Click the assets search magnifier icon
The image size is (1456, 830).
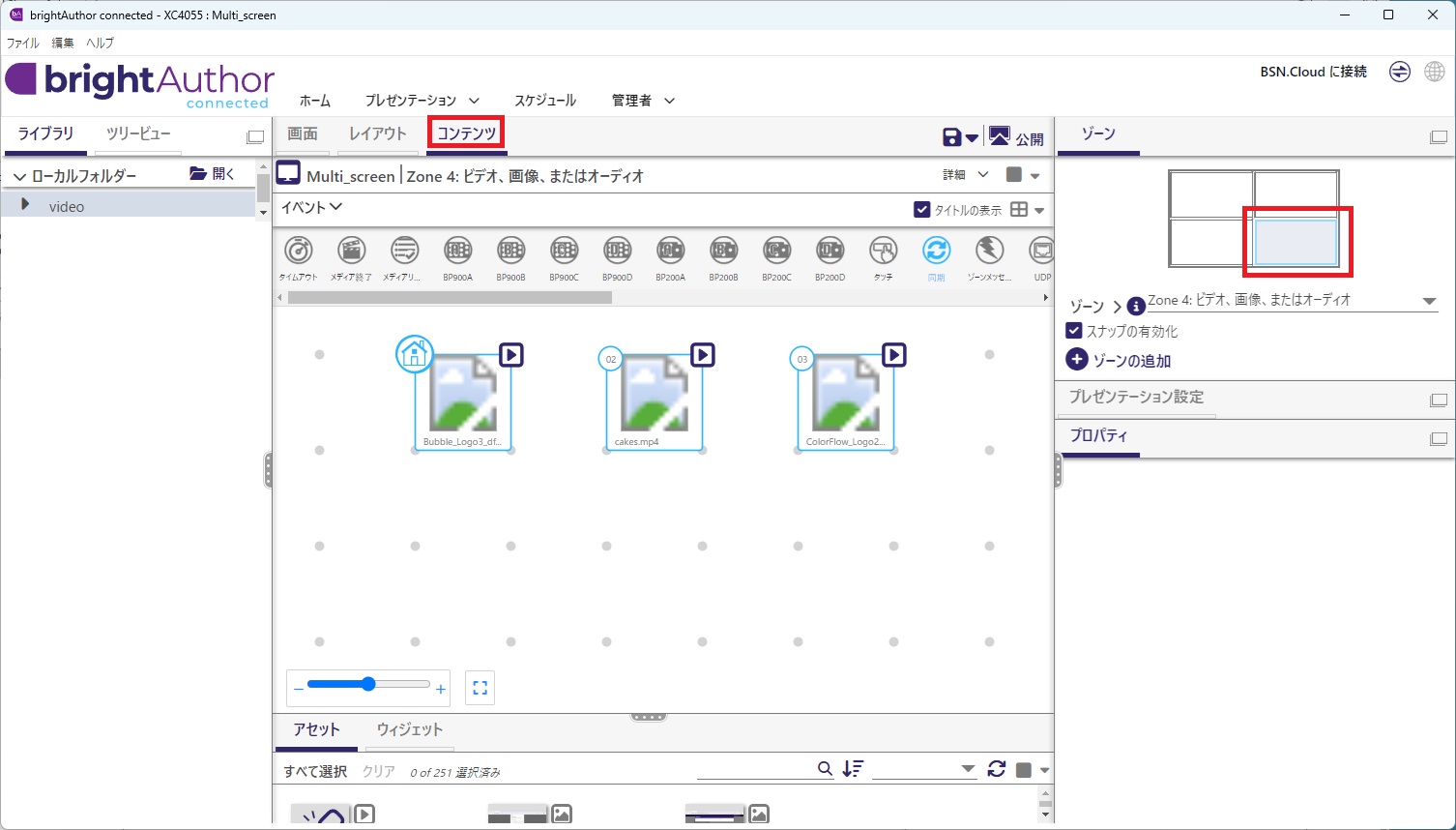coord(825,768)
